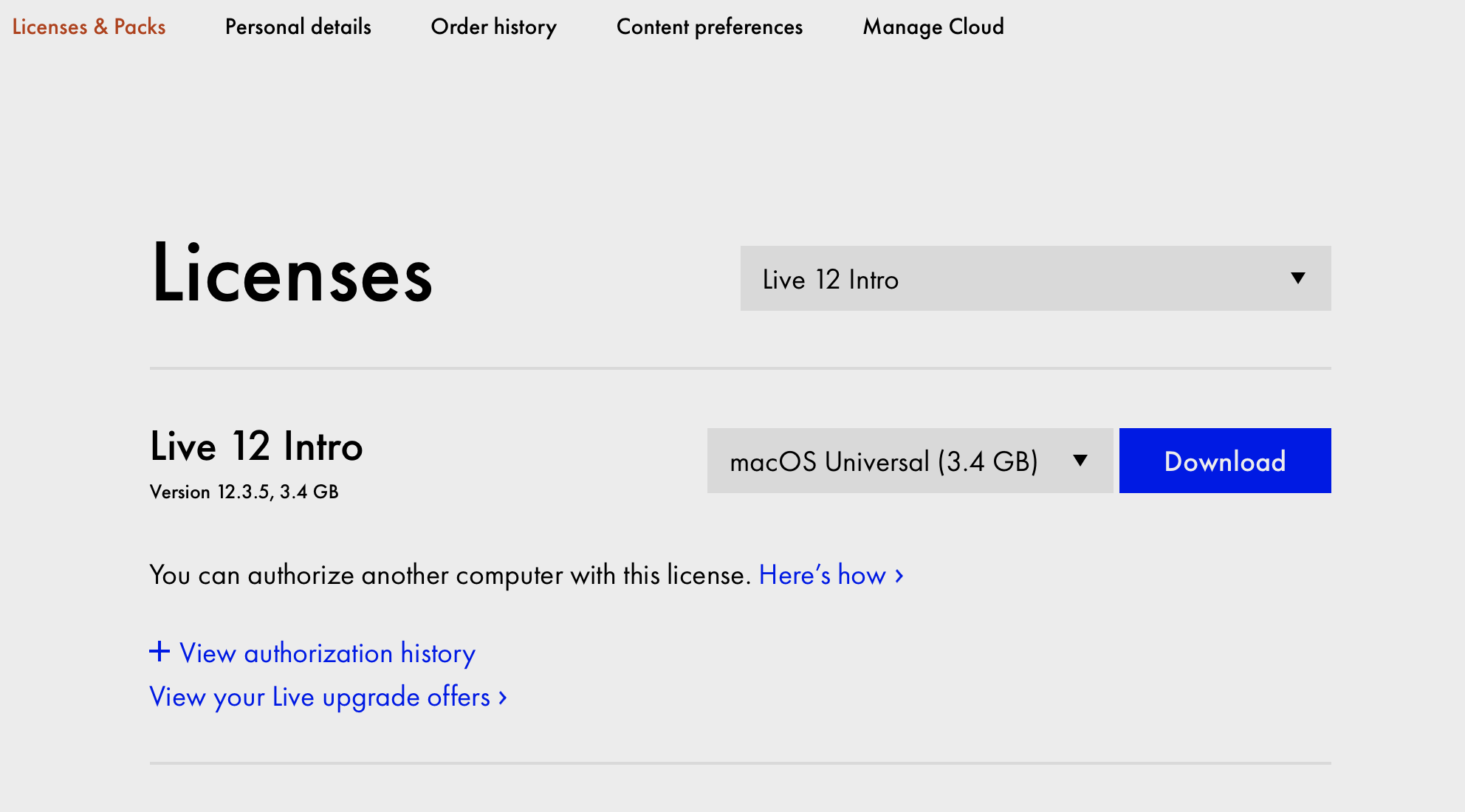Click the chevron after Here's how
This screenshot has height=812, width=1465.
click(x=899, y=575)
